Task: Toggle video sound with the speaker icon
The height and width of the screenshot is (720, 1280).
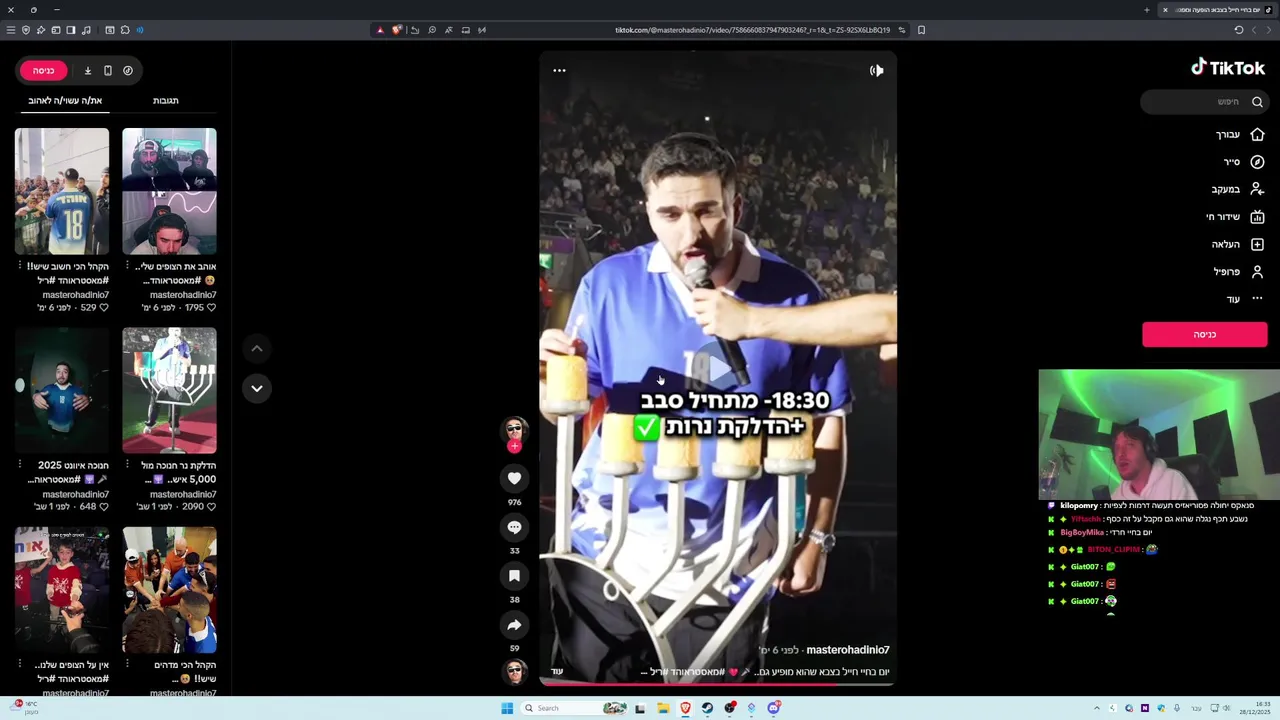Action: pos(876,70)
